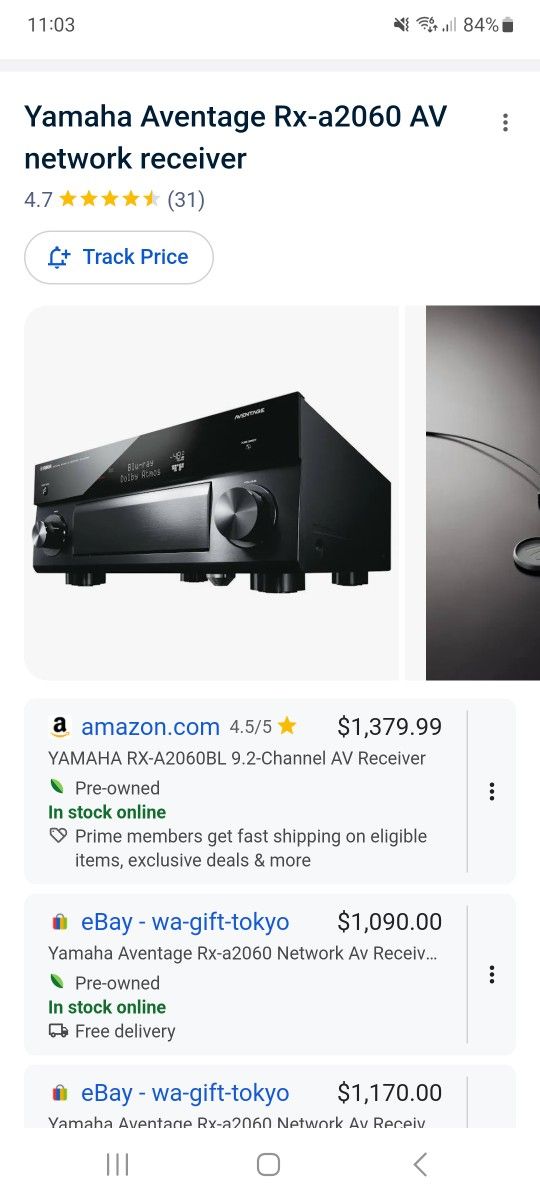The image size is (540, 1200).
Task: Open the three-dot menu beside product title
Action: click(505, 123)
